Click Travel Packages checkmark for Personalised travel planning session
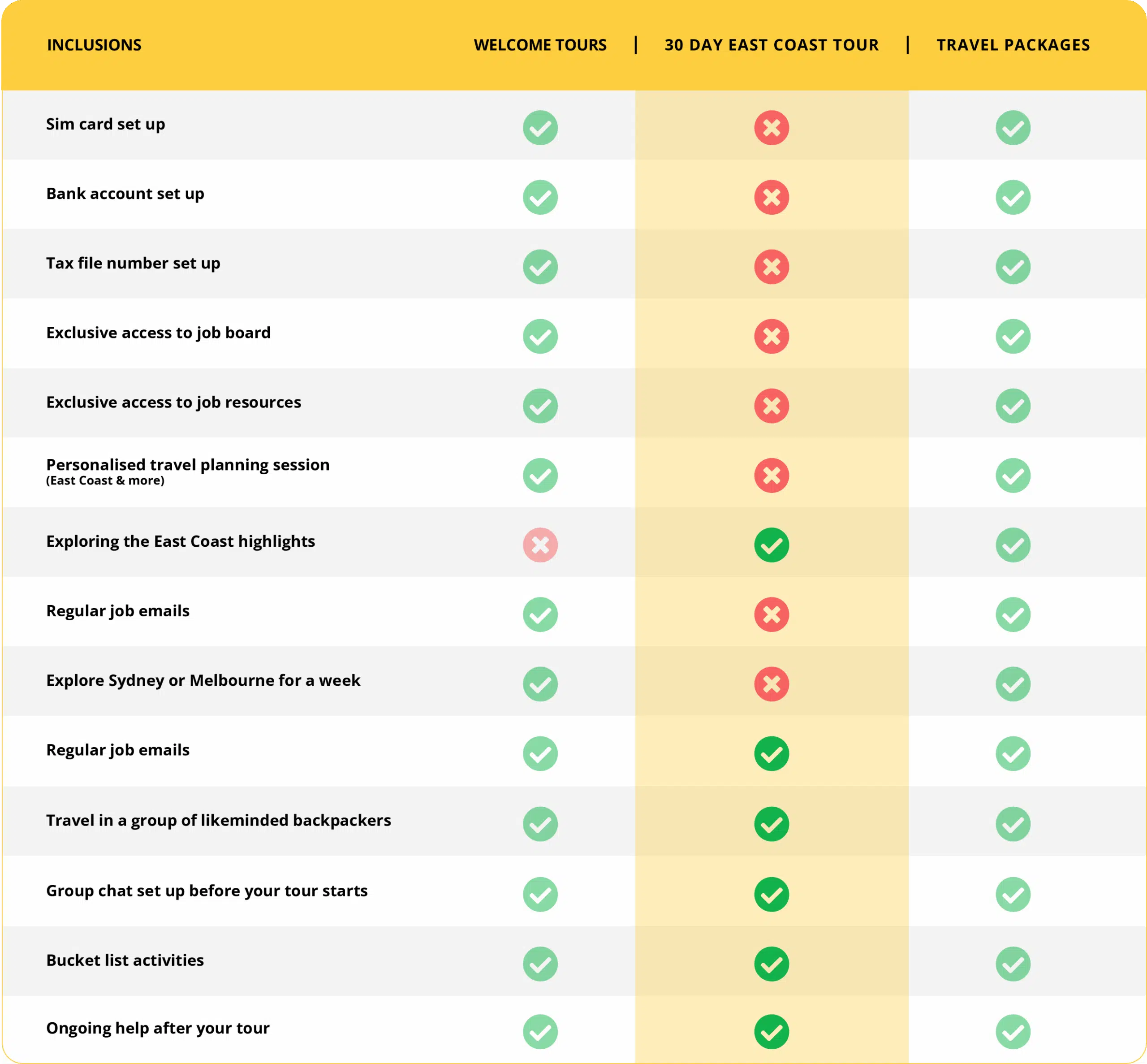Screen dimensions: 1147x1064 [x=1013, y=476]
